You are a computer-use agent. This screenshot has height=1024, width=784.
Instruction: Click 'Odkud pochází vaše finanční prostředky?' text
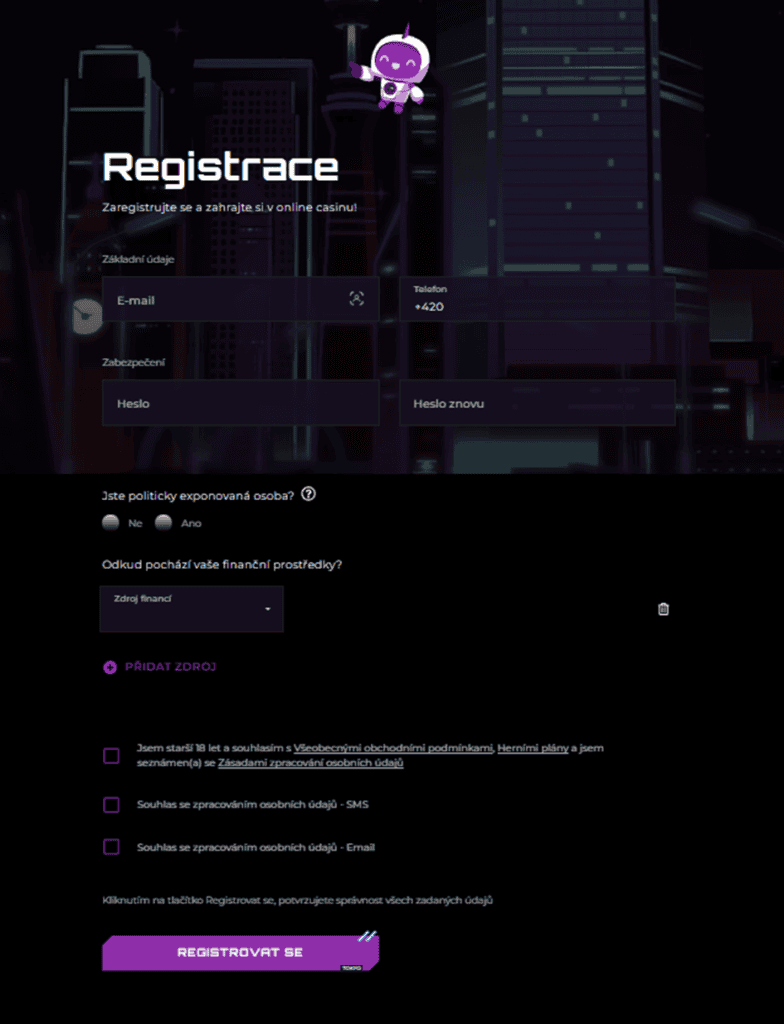pos(222,564)
